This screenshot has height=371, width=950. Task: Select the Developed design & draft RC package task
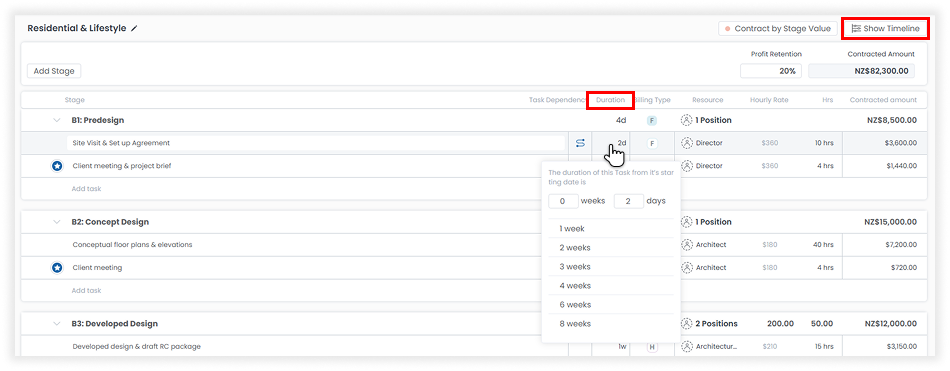(x=136, y=347)
